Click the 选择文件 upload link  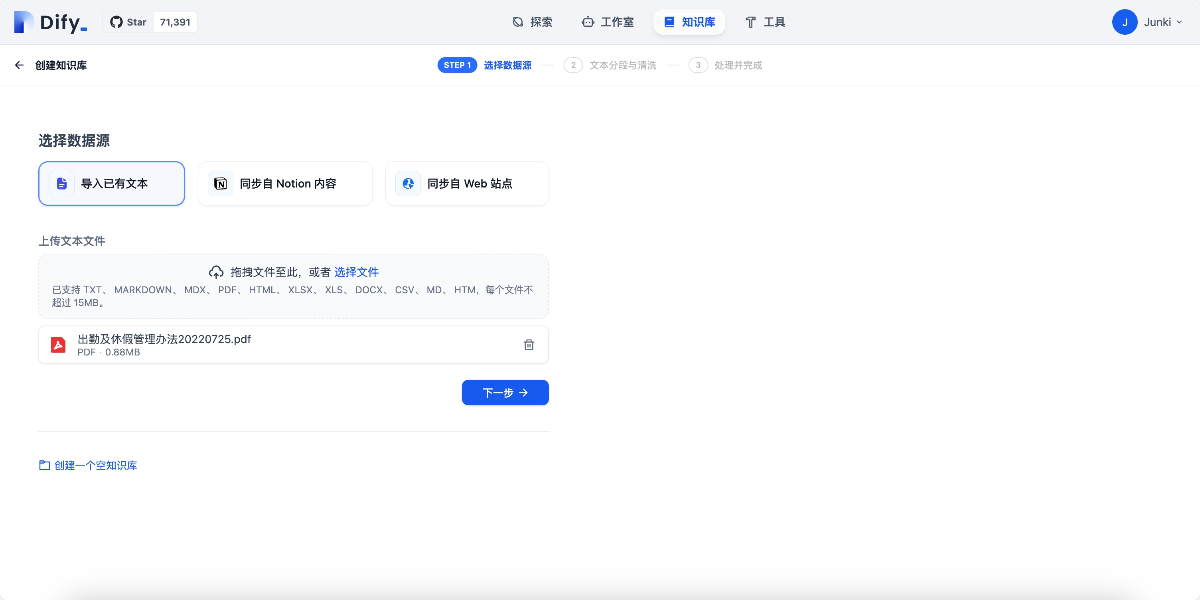pyautogui.click(x=357, y=271)
